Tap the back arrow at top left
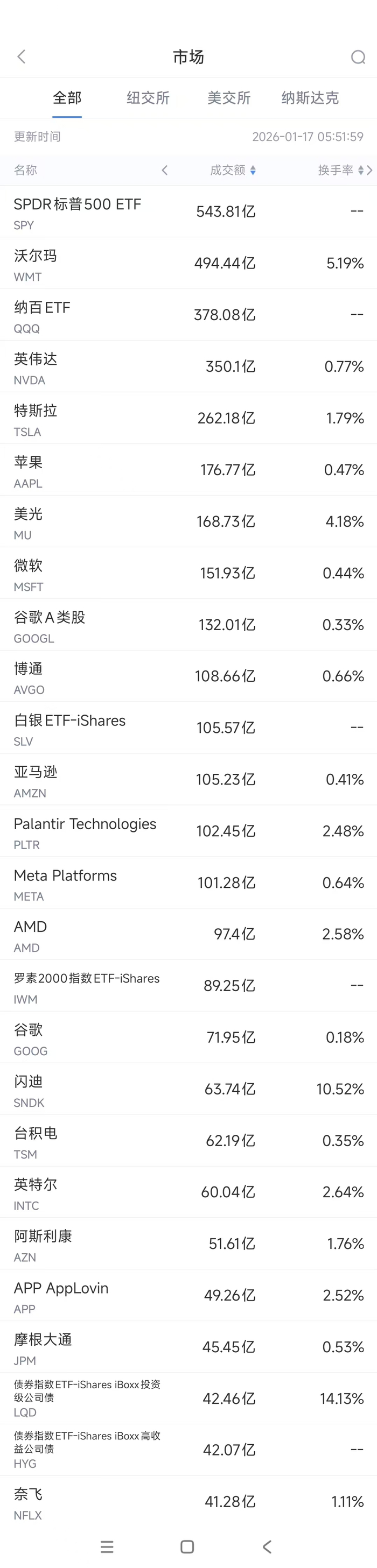The image size is (377, 1568). click(x=22, y=57)
